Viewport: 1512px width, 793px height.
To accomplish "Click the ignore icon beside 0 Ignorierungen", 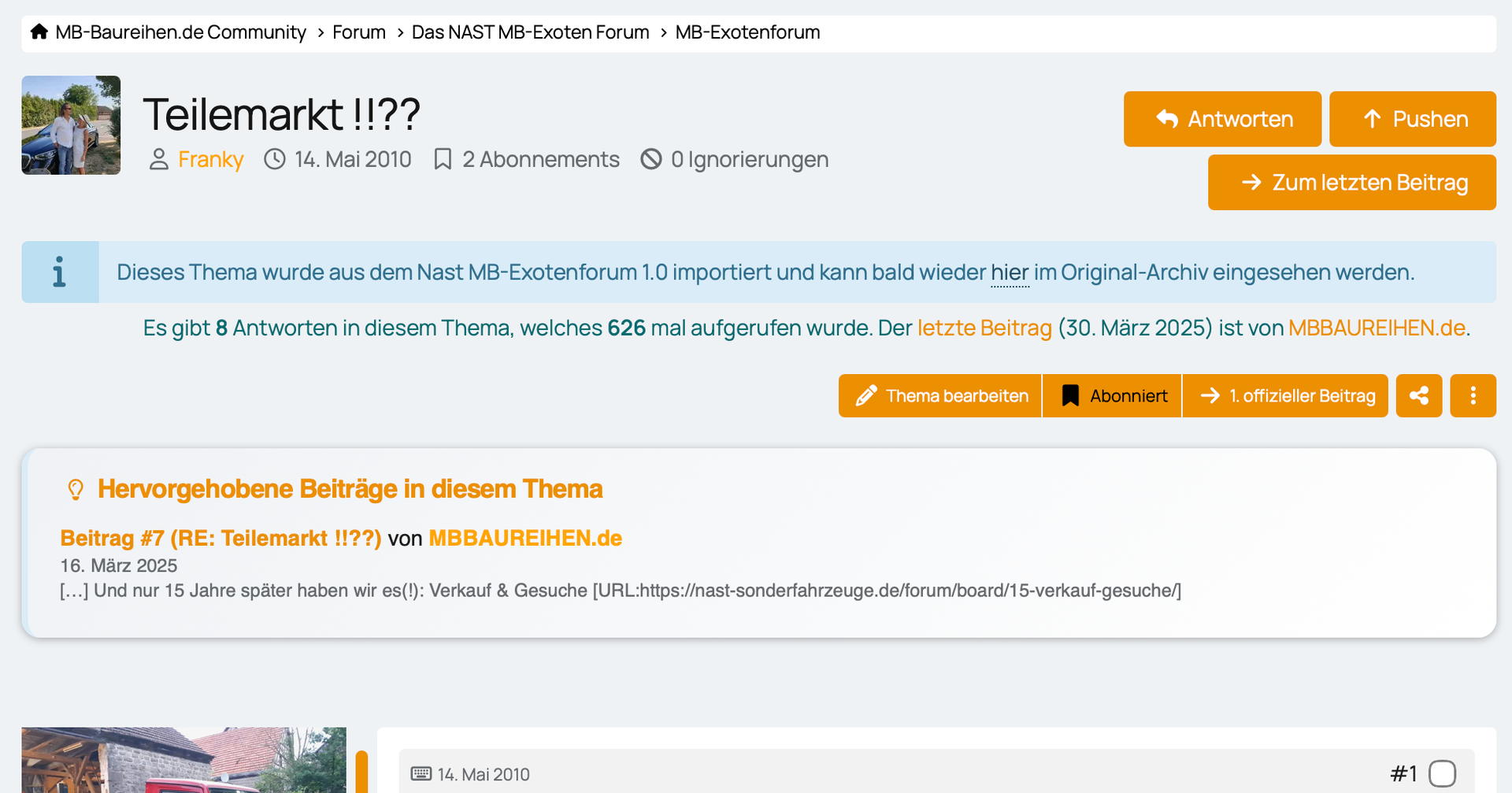I will click(650, 160).
